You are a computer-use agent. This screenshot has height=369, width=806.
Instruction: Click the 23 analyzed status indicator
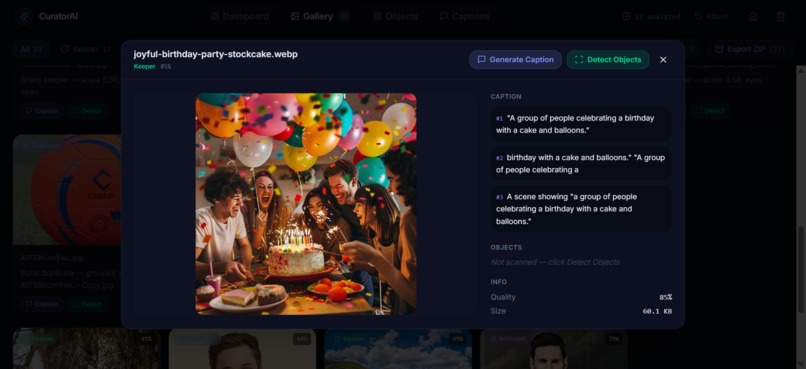coord(651,16)
